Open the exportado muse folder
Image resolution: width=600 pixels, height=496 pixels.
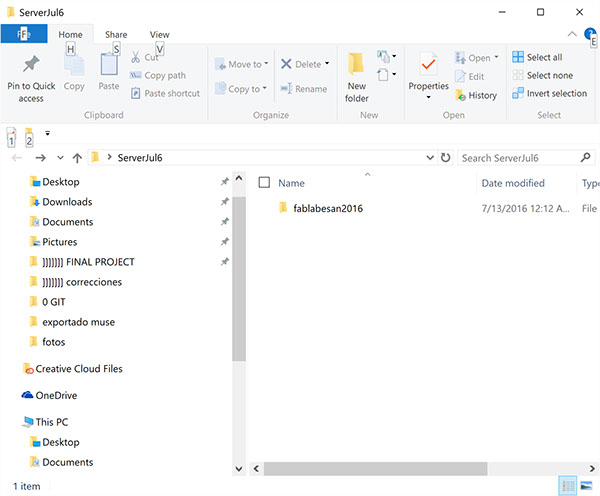pos(78,322)
